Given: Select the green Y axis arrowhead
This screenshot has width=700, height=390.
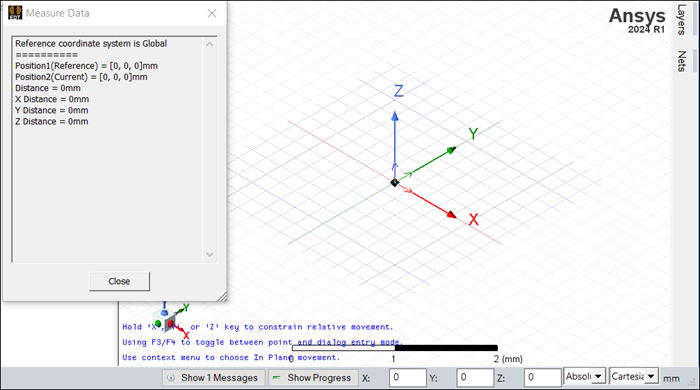Looking at the screenshot, I should point(452,150).
